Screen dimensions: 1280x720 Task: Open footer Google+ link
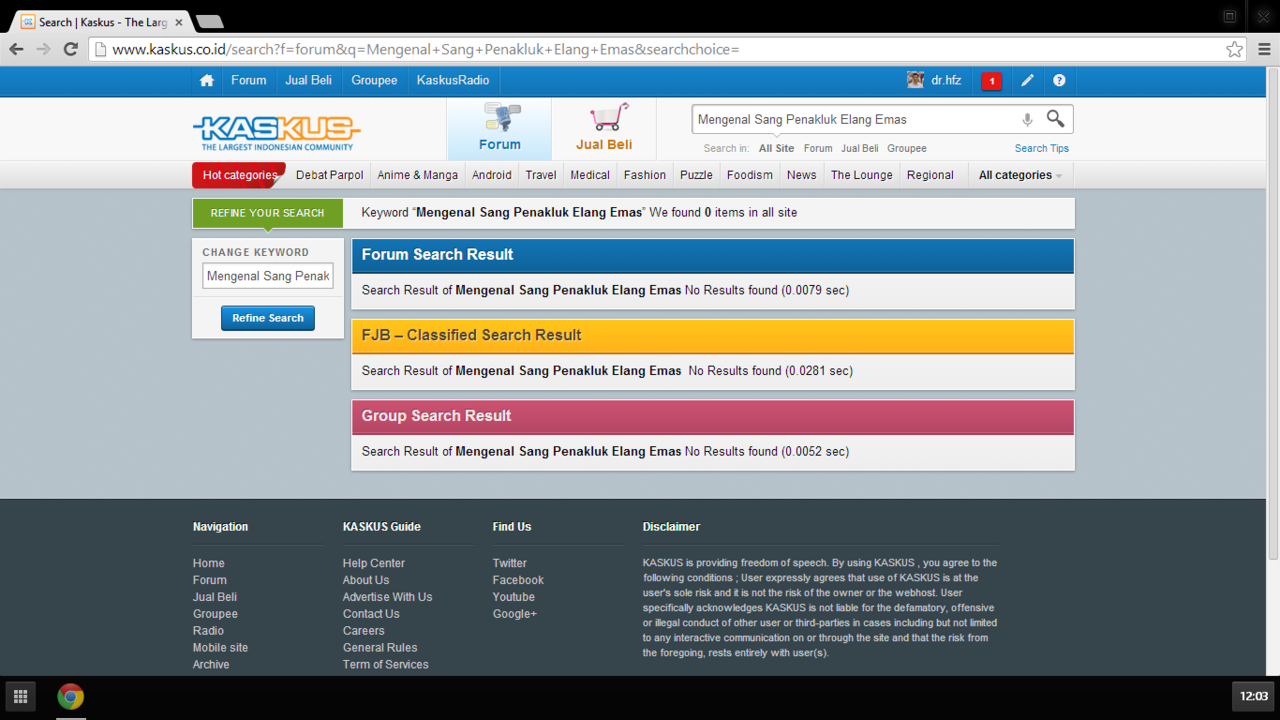pyautogui.click(x=515, y=614)
